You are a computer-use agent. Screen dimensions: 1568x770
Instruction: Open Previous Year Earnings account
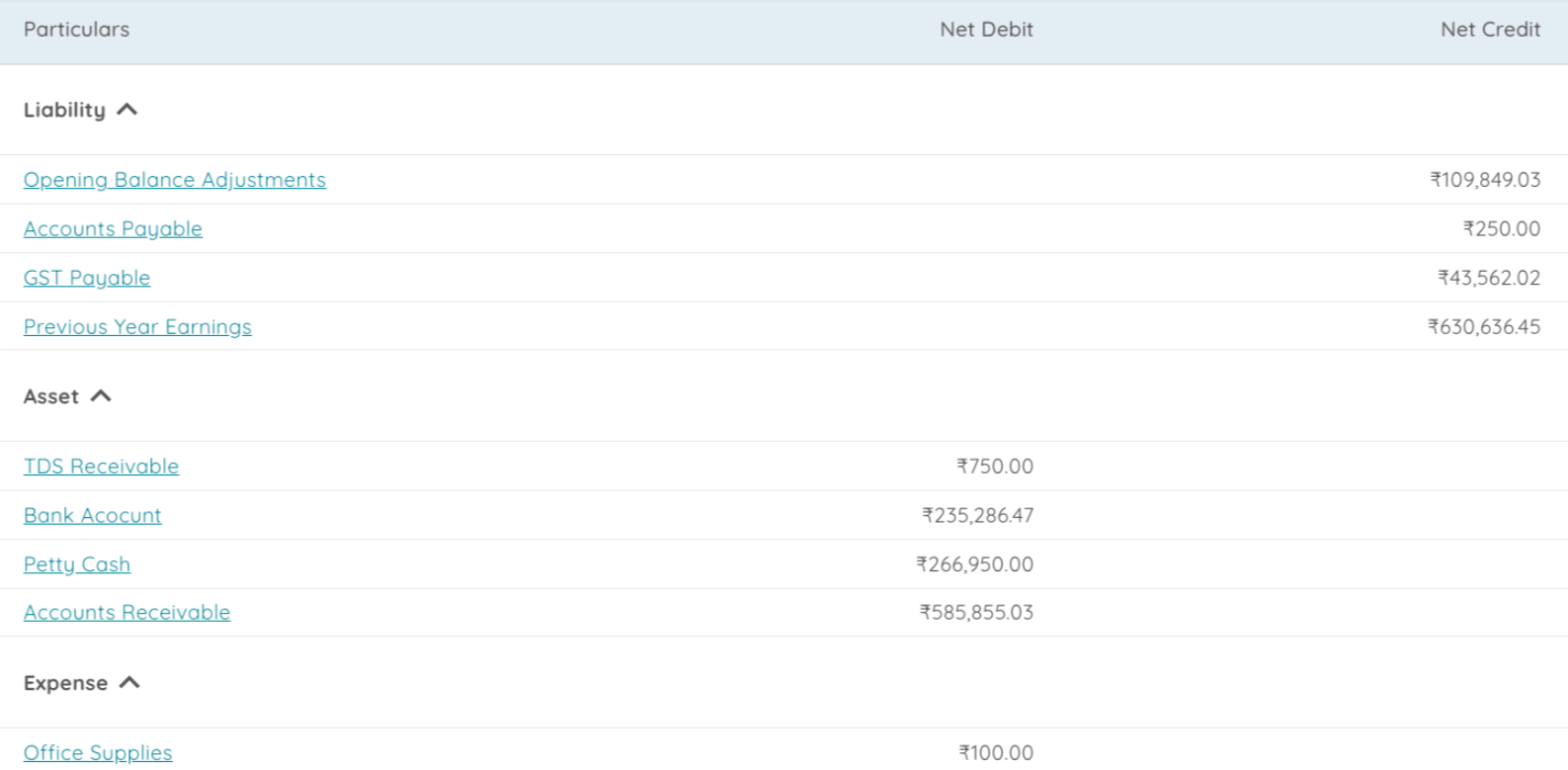[x=137, y=327]
